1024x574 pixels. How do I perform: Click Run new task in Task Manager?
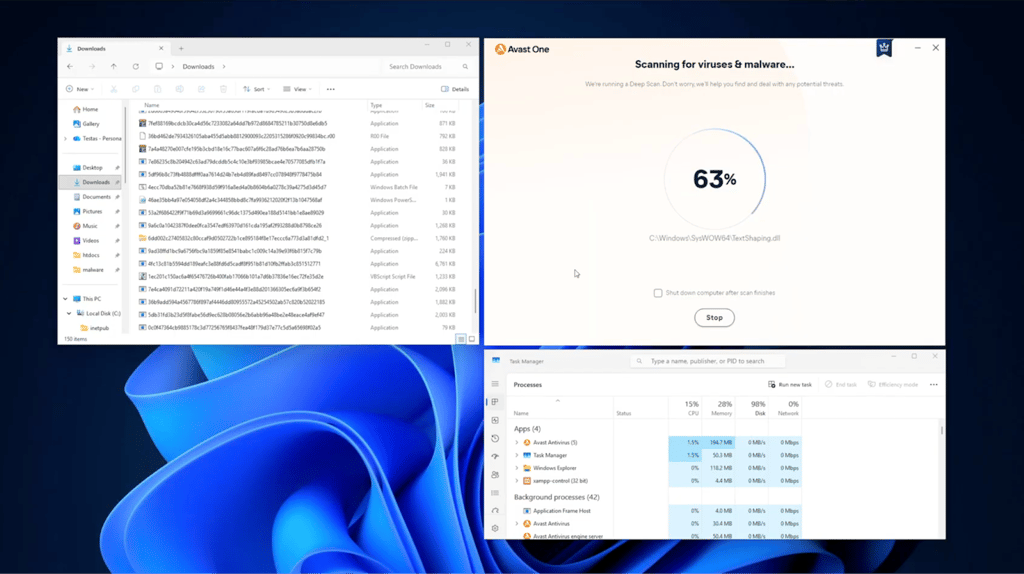coord(790,385)
